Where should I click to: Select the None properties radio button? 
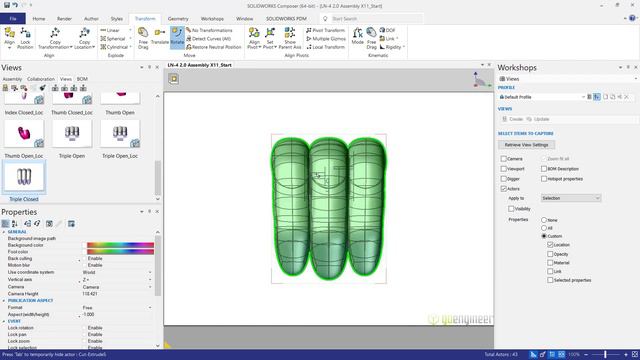point(544,220)
